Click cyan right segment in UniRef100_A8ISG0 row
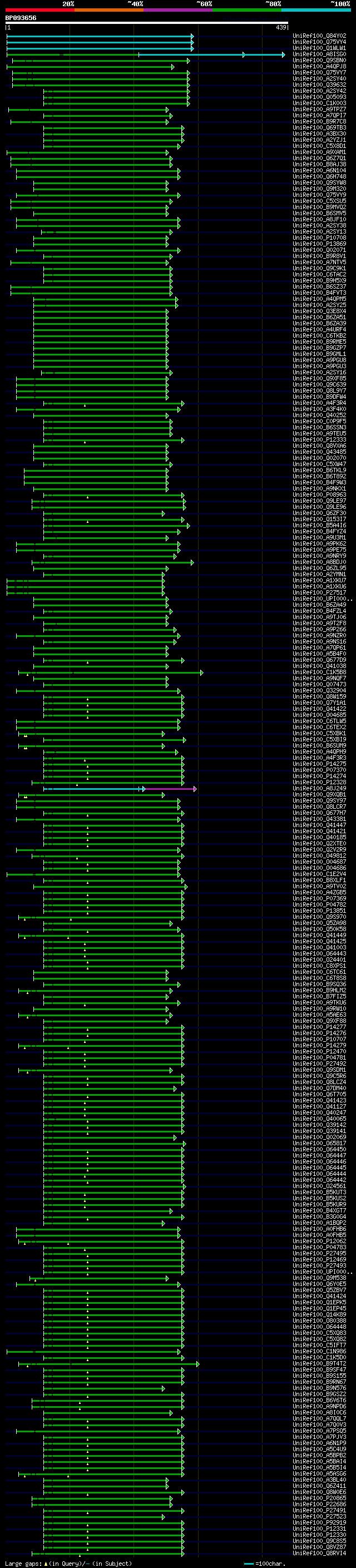 tap(212, 55)
